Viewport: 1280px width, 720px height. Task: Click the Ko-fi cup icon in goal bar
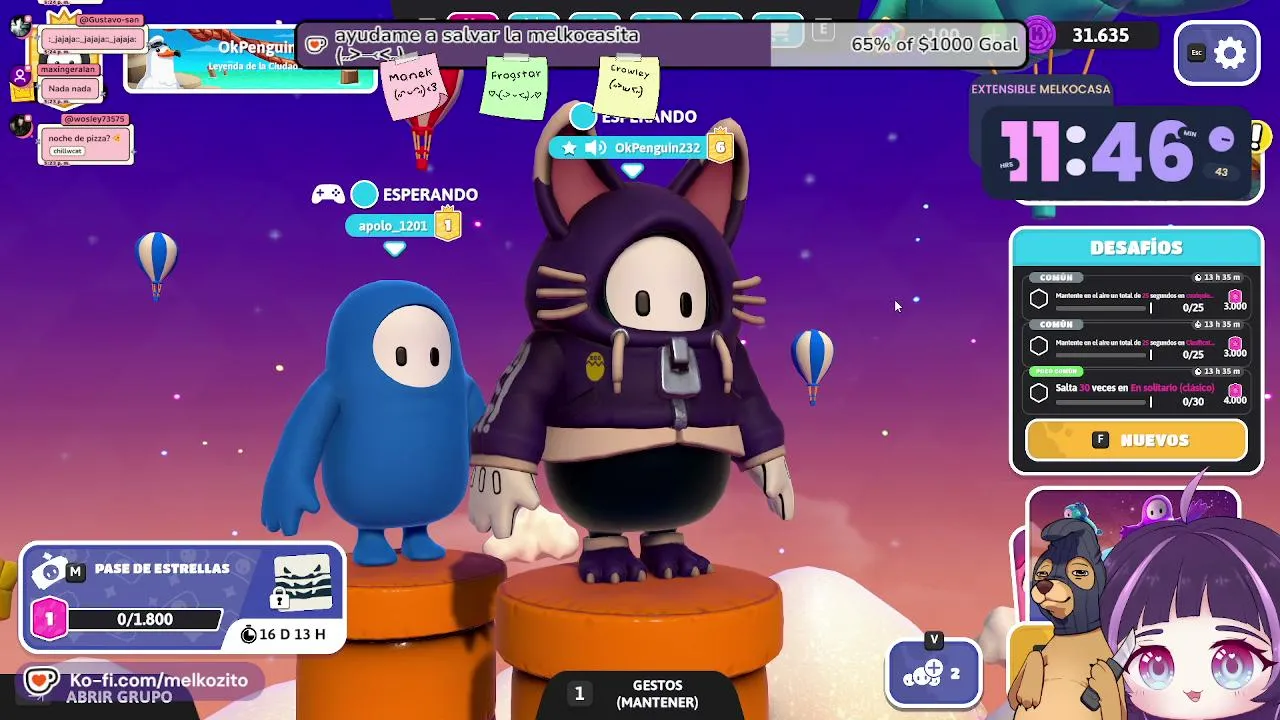point(317,44)
